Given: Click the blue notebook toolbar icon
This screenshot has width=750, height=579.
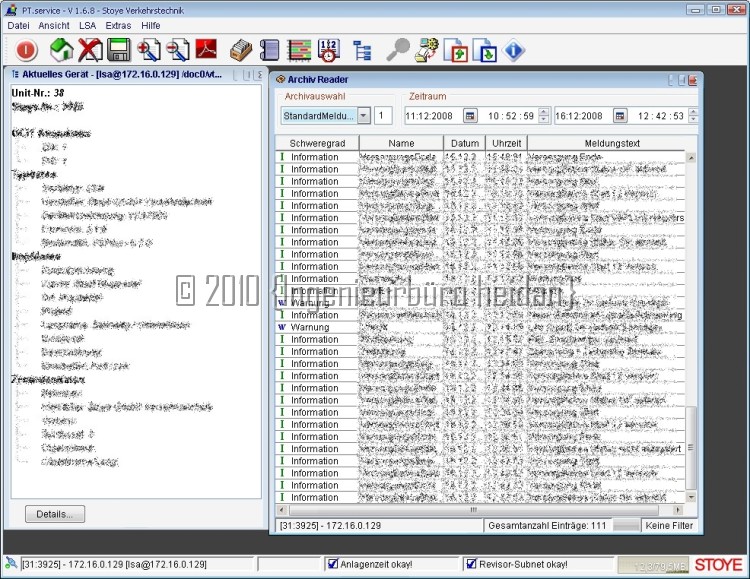Looking at the screenshot, I should point(270,50).
